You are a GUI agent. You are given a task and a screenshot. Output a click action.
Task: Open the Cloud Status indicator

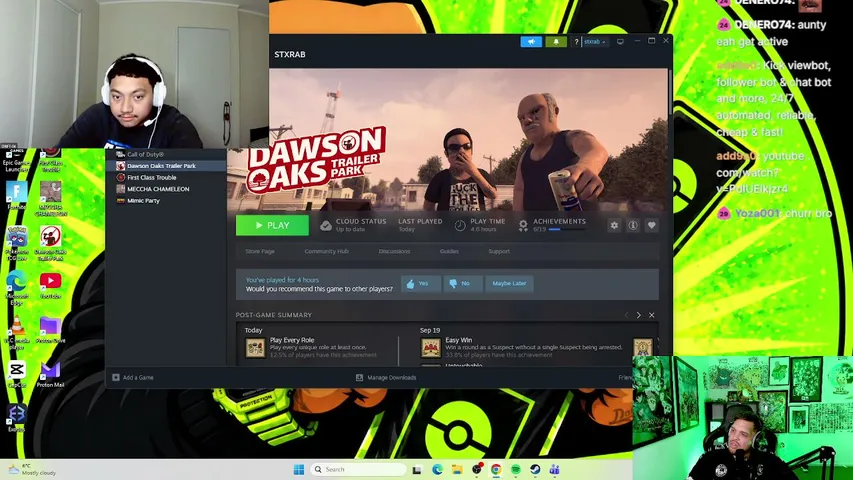354,225
